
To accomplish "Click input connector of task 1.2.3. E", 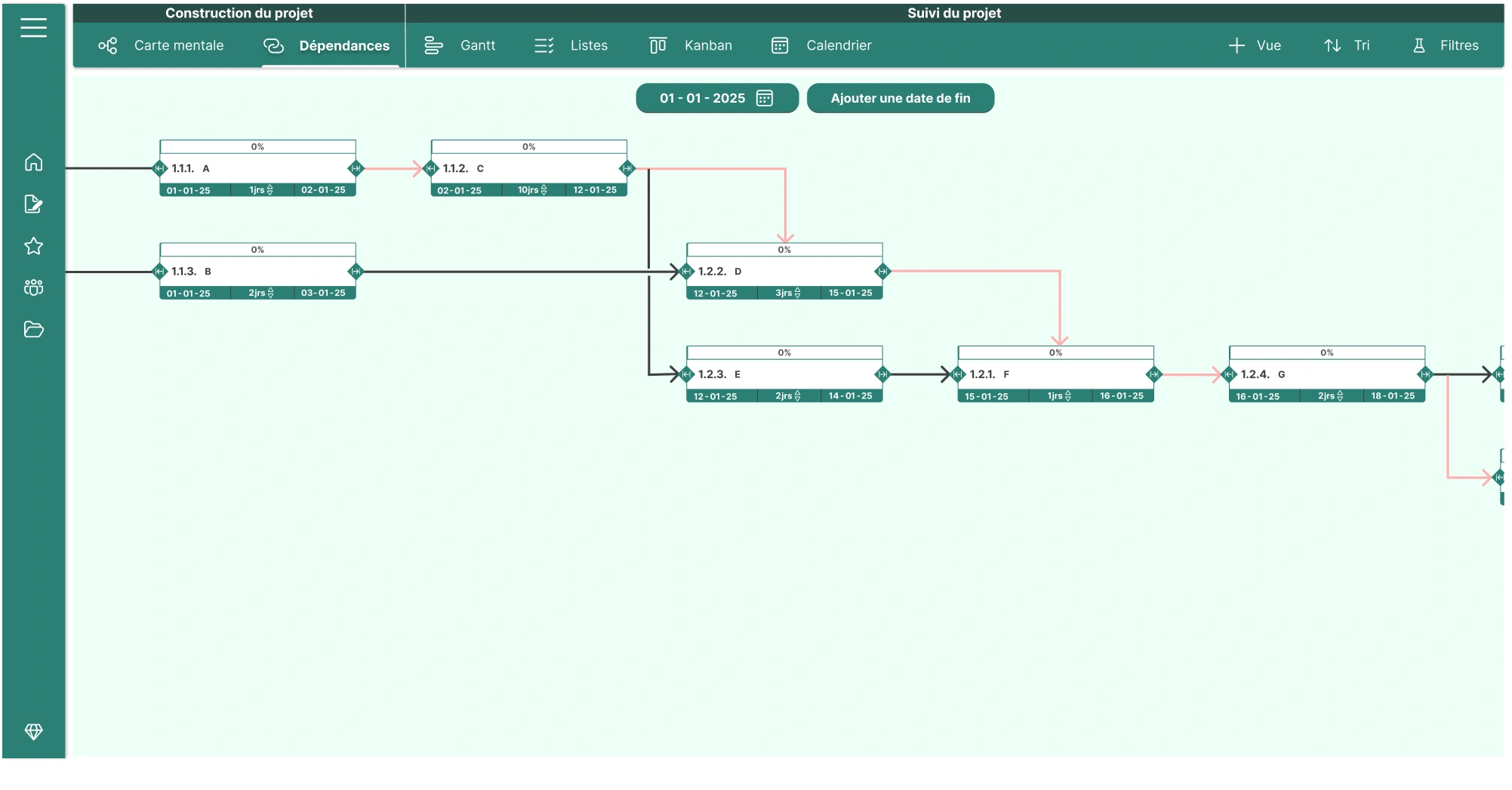I will pyautogui.click(x=686, y=373).
